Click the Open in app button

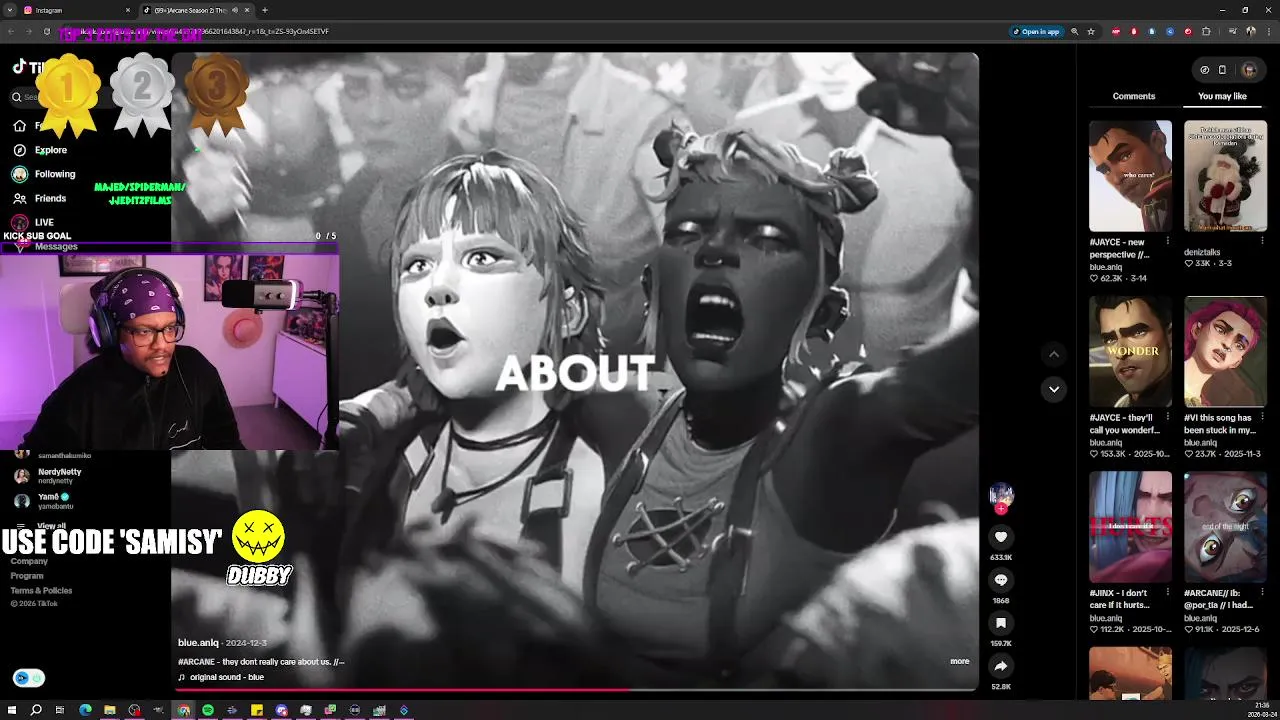click(x=1036, y=31)
